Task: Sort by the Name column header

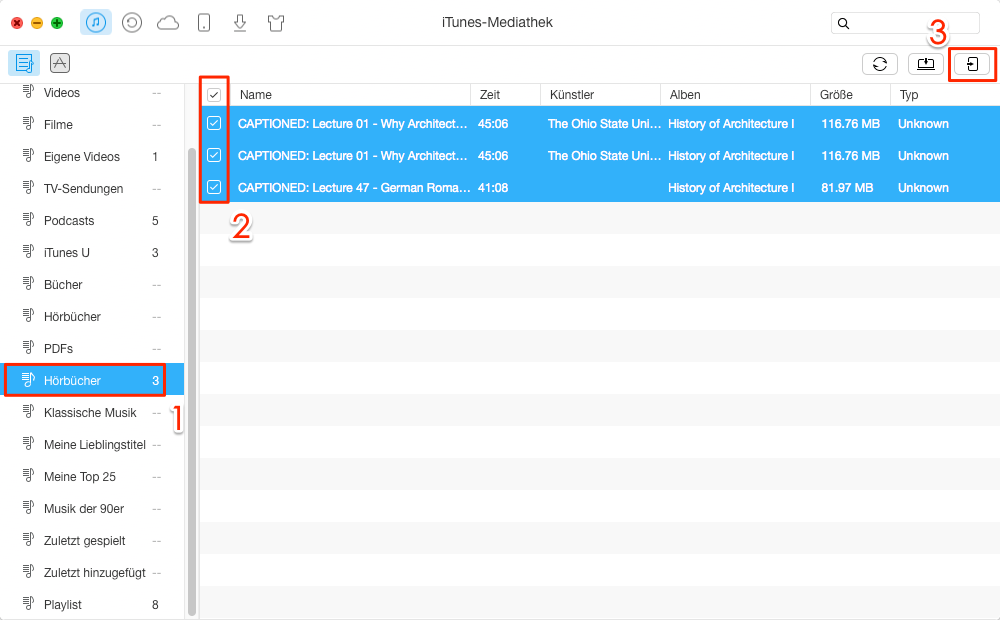Action: [349, 94]
